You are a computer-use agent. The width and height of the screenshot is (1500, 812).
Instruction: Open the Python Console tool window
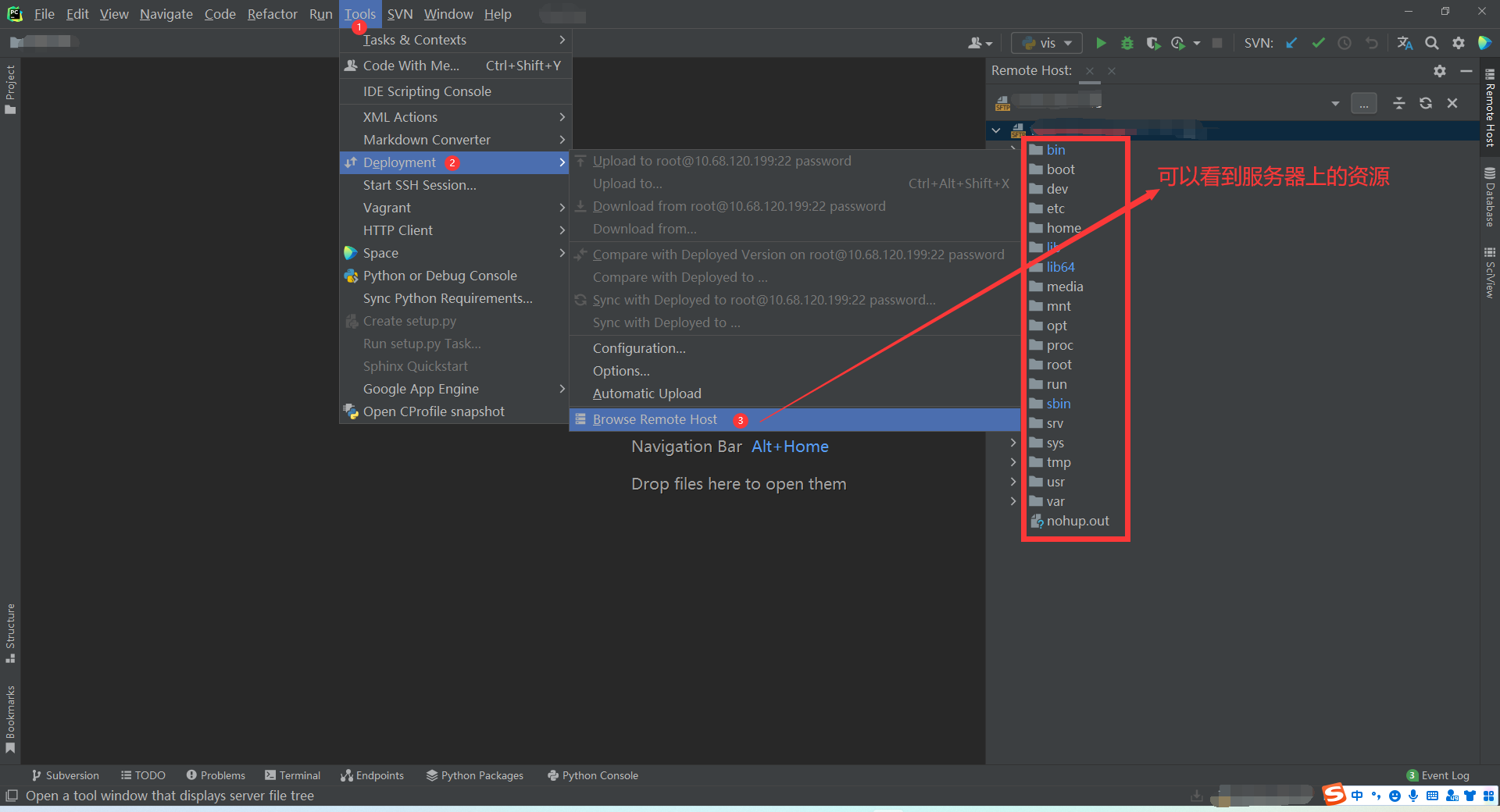593,775
